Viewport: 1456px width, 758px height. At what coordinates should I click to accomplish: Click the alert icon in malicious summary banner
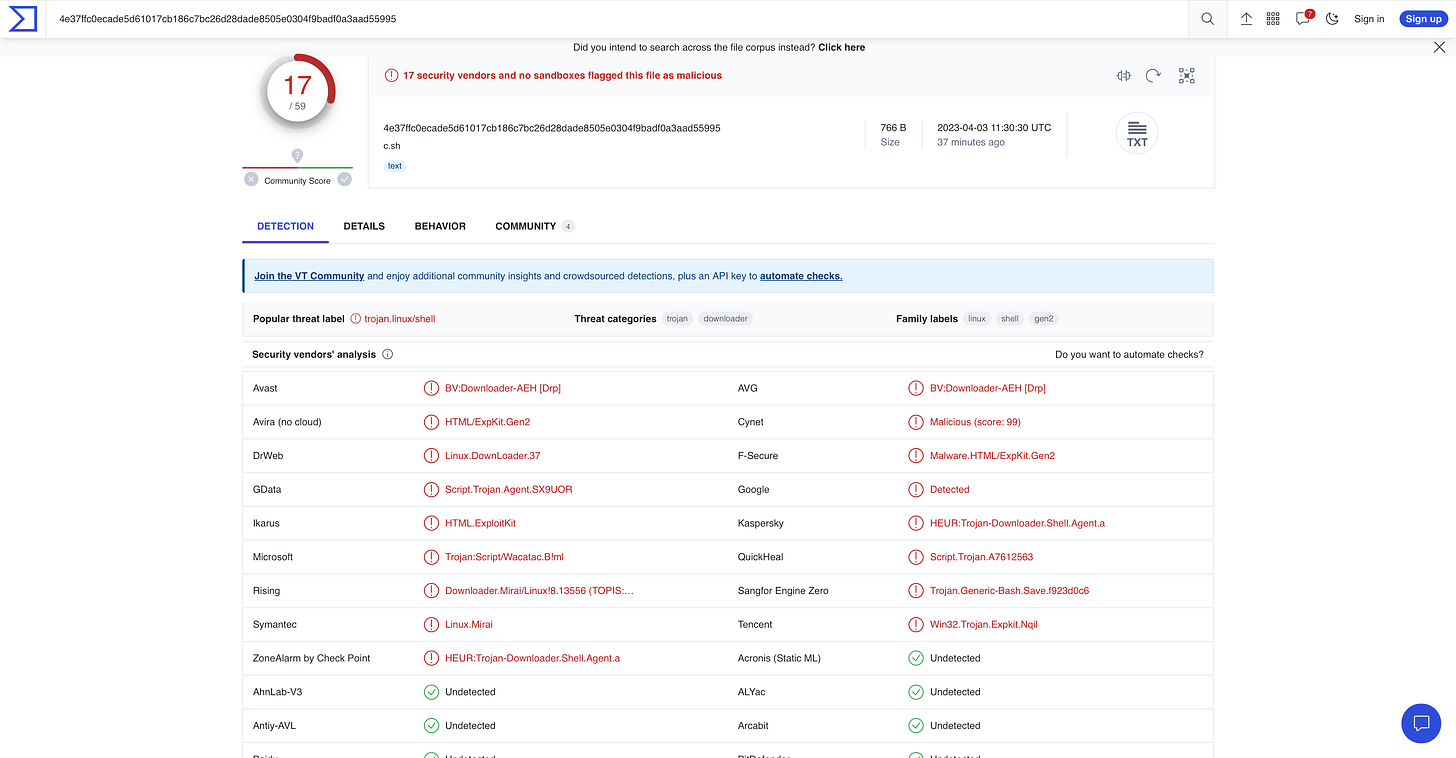[391, 76]
